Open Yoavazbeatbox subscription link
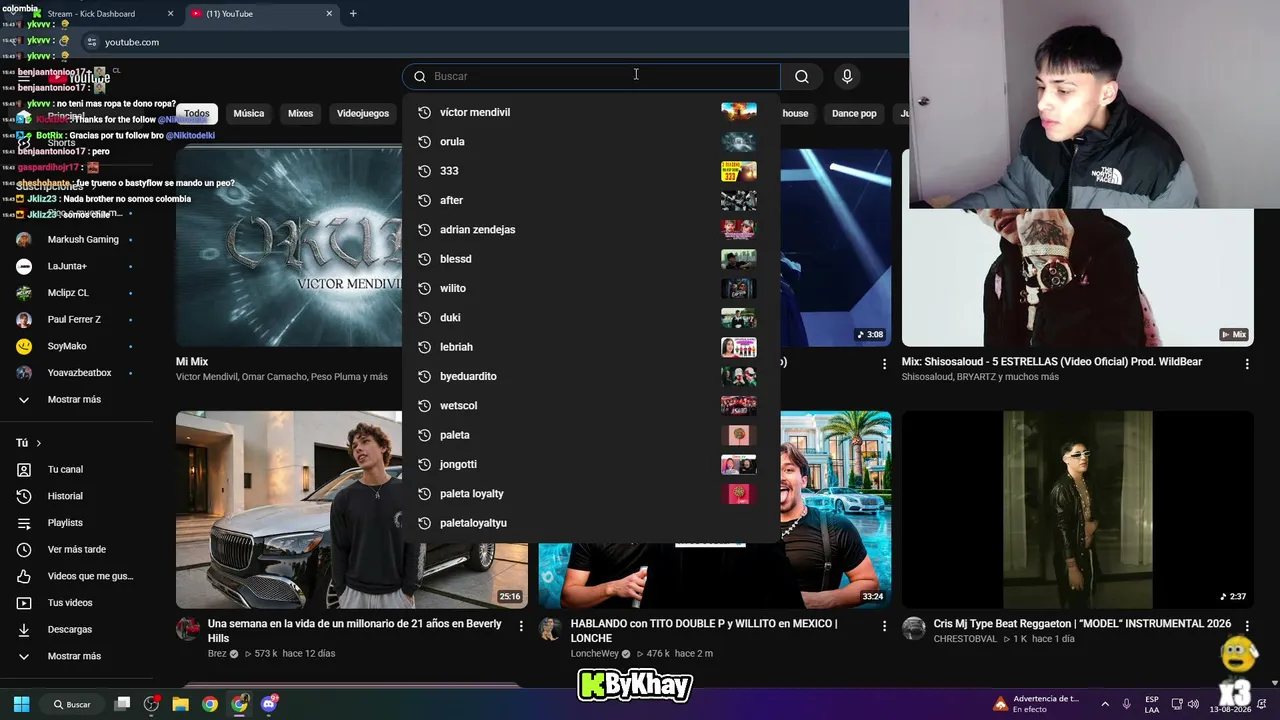 79,373
